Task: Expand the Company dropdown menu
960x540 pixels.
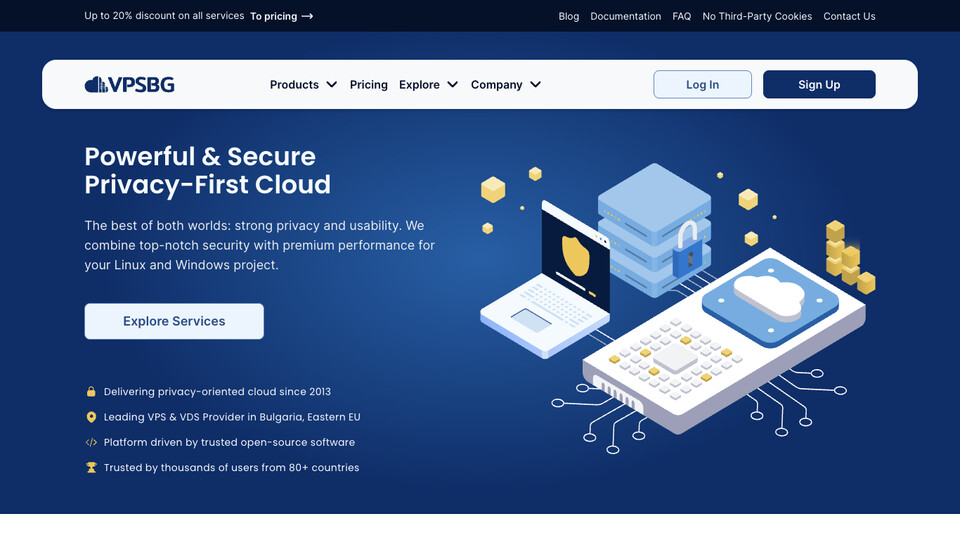Action: click(505, 85)
